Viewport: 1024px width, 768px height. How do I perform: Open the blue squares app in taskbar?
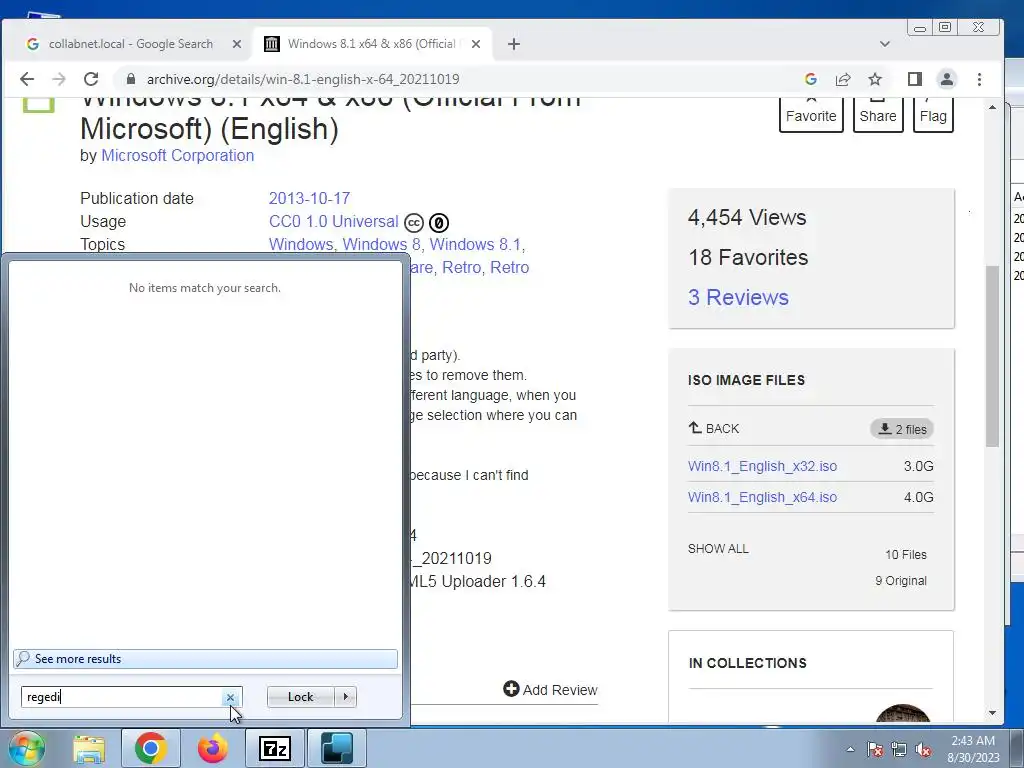[x=337, y=748]
